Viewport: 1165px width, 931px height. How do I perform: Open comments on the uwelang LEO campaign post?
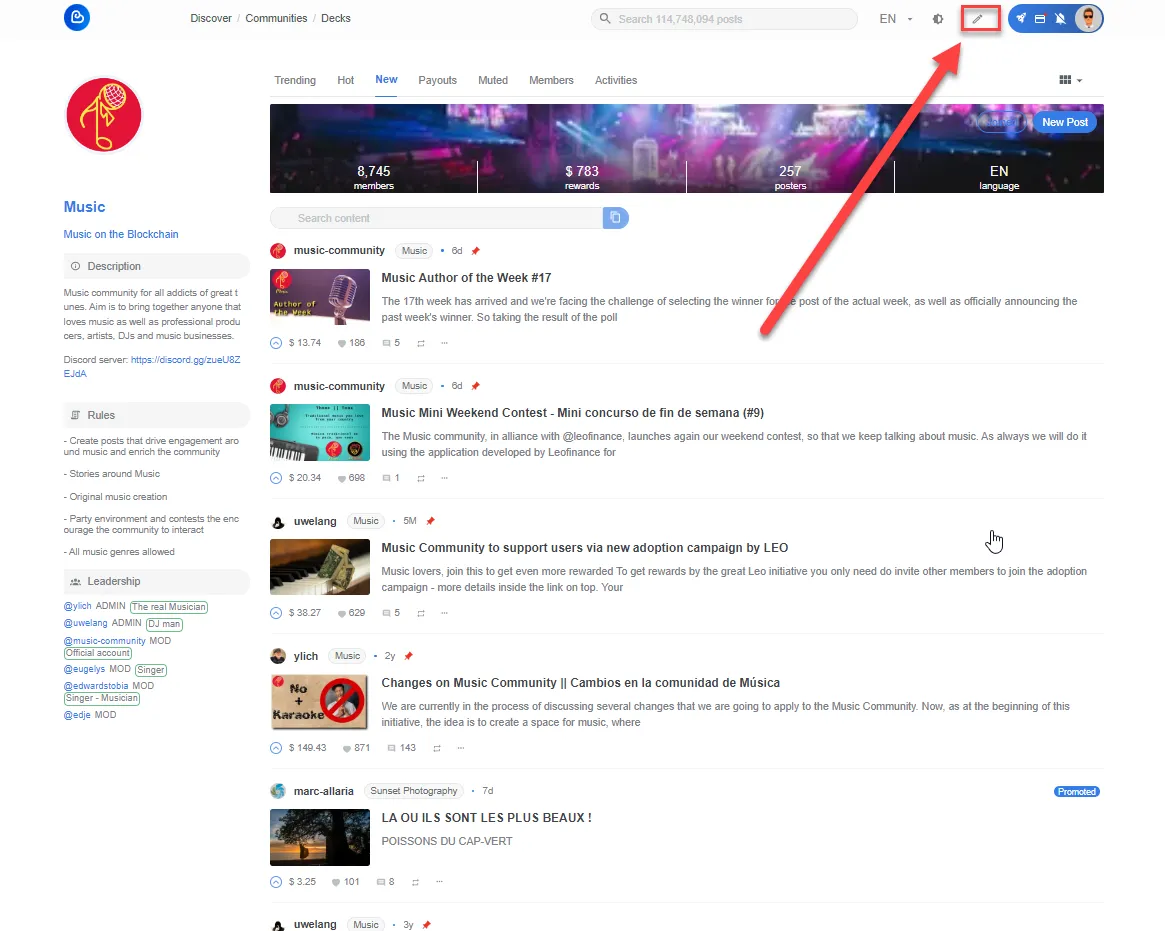387,613
